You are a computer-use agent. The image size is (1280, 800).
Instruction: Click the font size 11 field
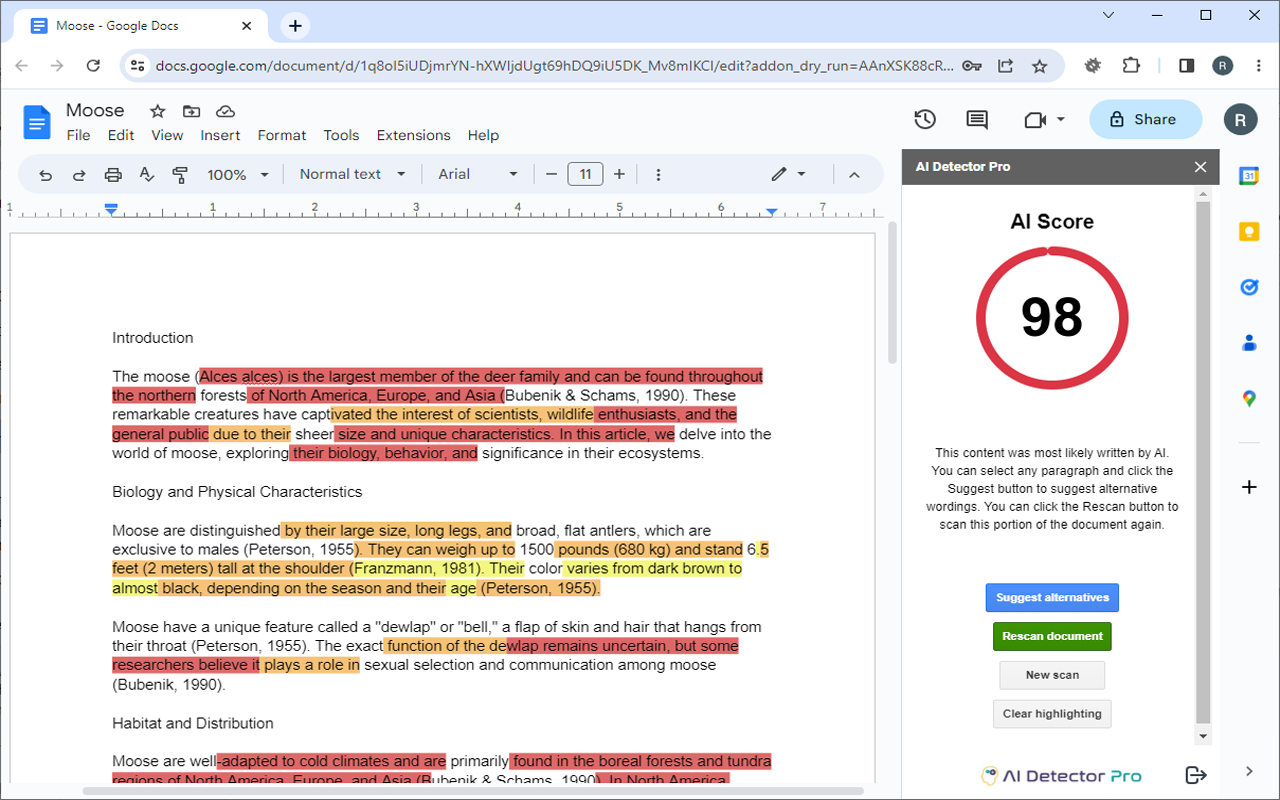[x=585, y=174]
